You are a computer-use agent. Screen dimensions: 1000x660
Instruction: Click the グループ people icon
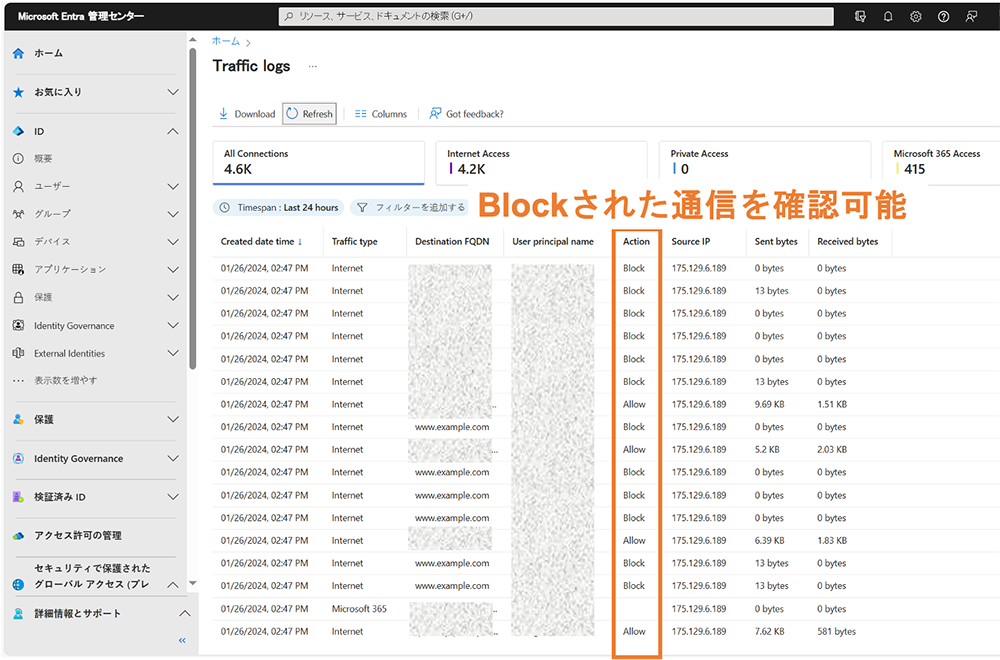(18, 214)
